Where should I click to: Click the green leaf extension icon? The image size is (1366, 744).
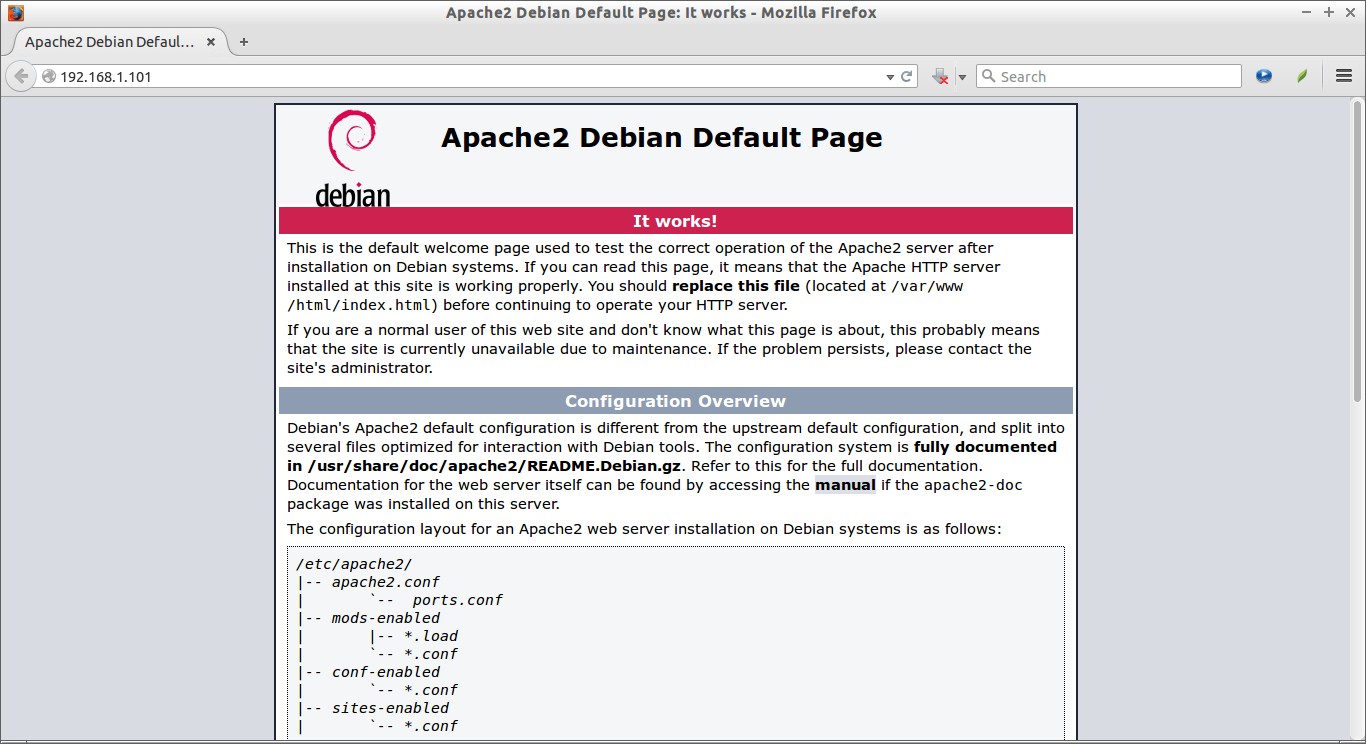tap(1302, 76)
